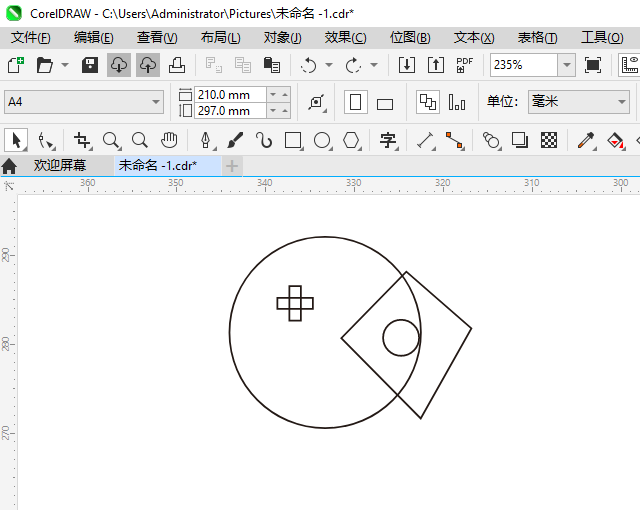Open the 查看(V) menu
Screen dimensions: 640x510
tap(157, 38)
